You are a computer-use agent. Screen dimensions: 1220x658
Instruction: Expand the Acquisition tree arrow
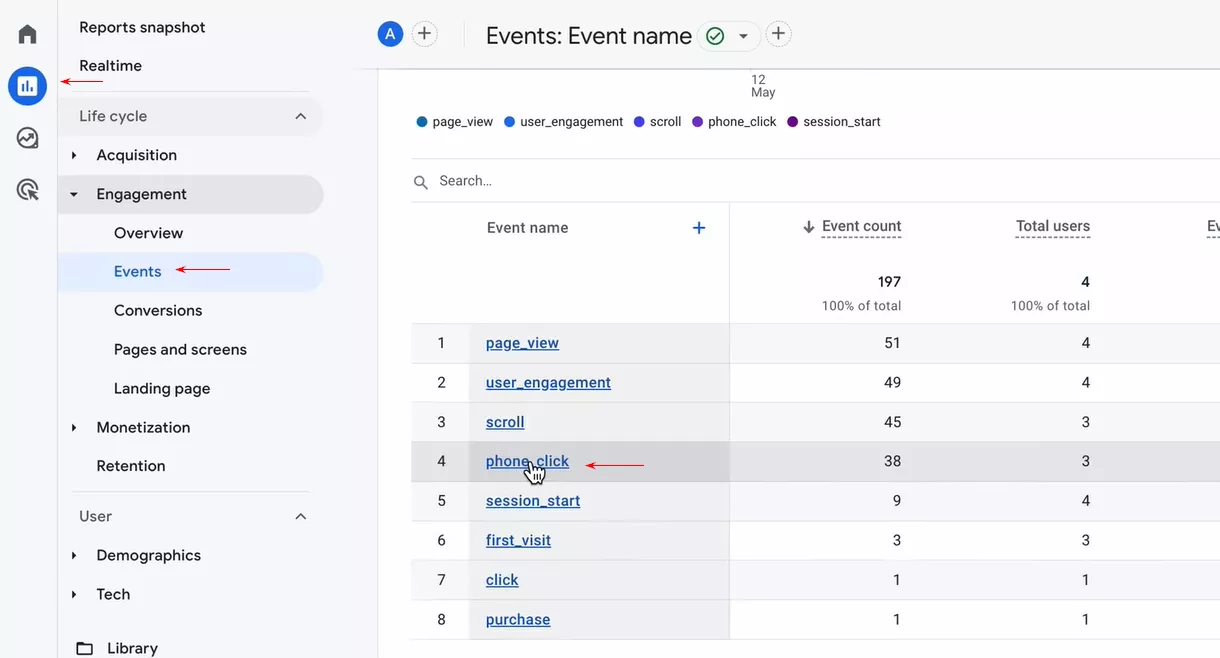(x=74, y=155)
